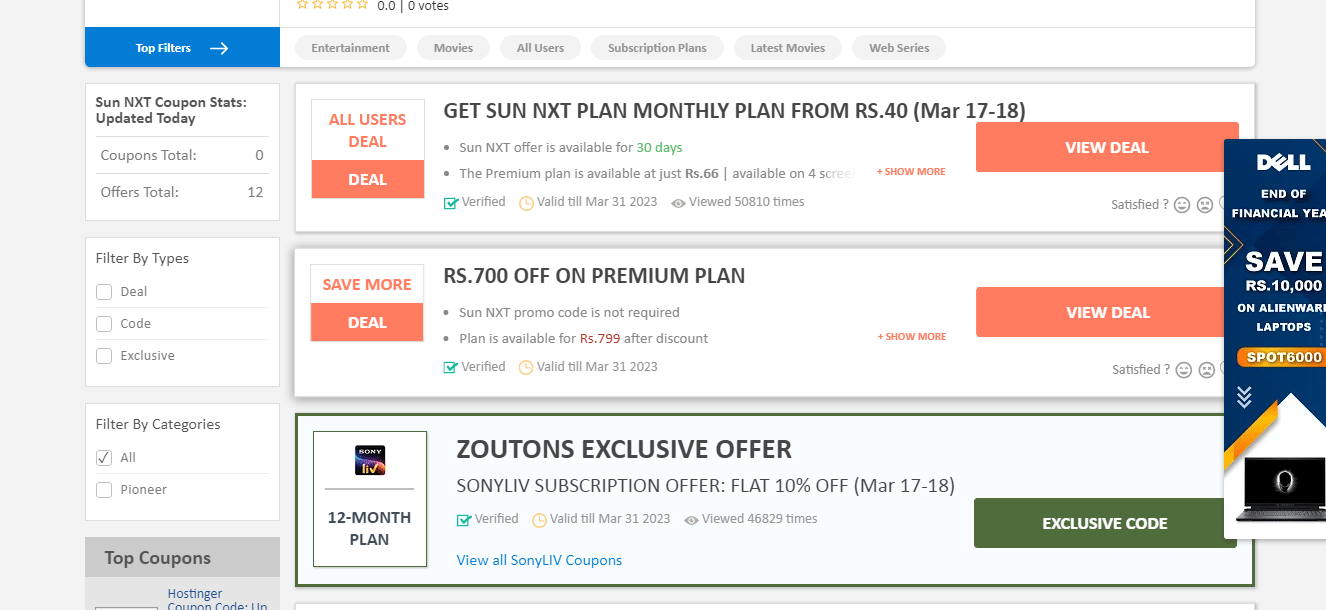
Task: Click View Deal for Rs.700 off premium plan
Action: click(1107, 312)
